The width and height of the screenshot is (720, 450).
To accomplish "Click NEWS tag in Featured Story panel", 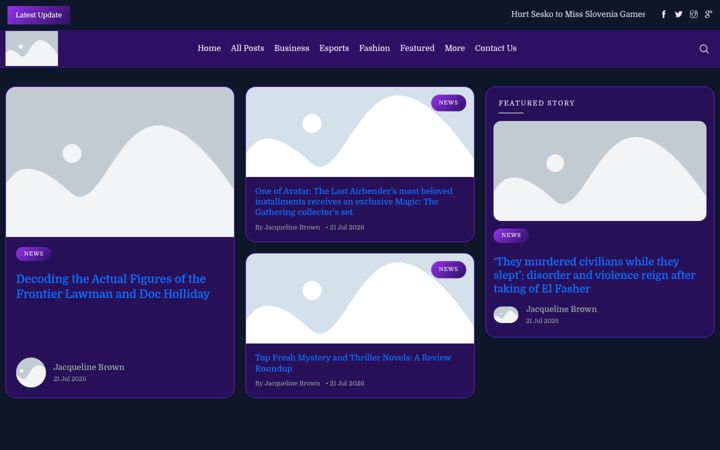I will (511, 235).
